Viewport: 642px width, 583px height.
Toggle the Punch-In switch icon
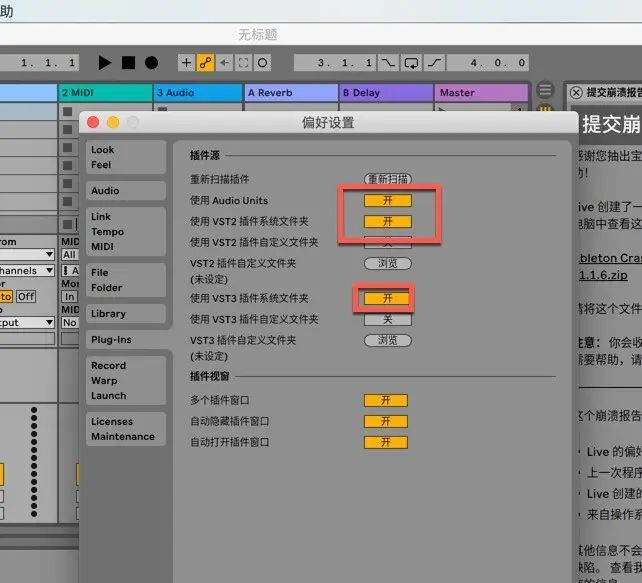point(388,63)
